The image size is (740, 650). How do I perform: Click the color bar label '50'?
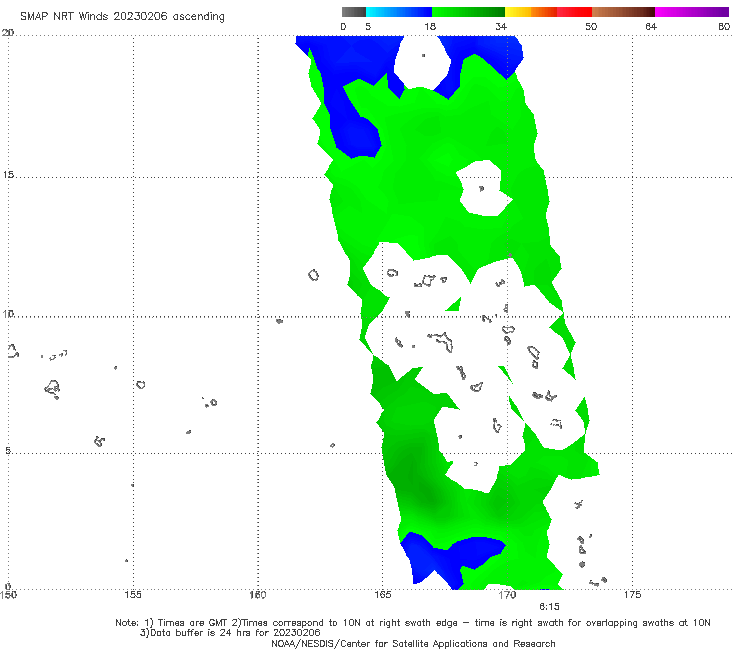point(591,26)
